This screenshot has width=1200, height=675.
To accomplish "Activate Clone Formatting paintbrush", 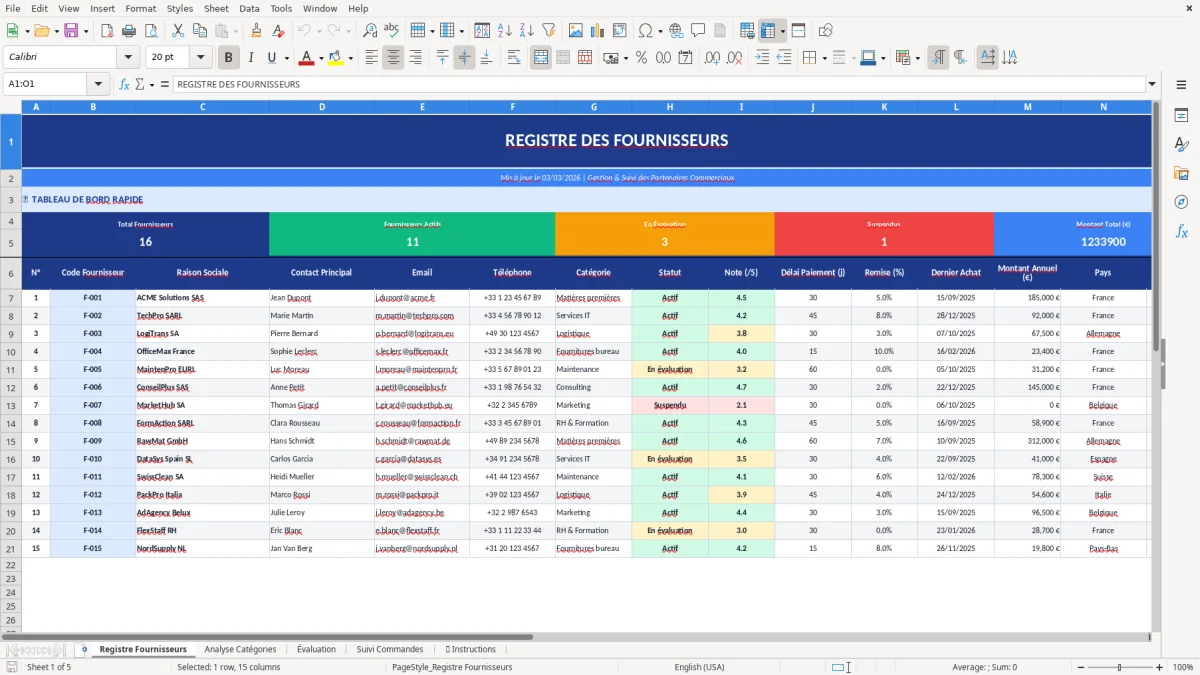I will click(x=256, y=31).
